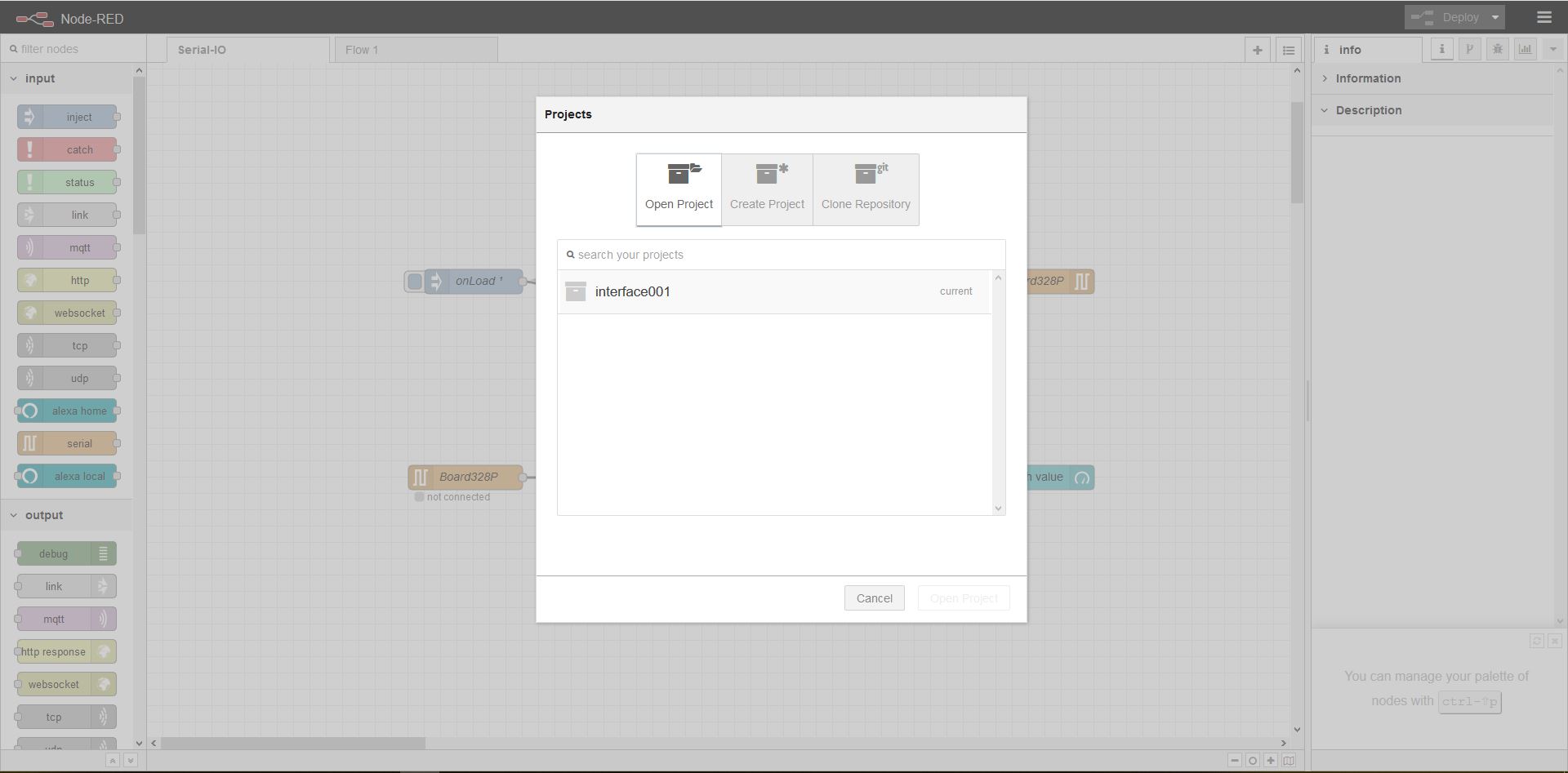Click the info icon sidebar button
The image size is (1568, 773).
(x=1441, y=49)
